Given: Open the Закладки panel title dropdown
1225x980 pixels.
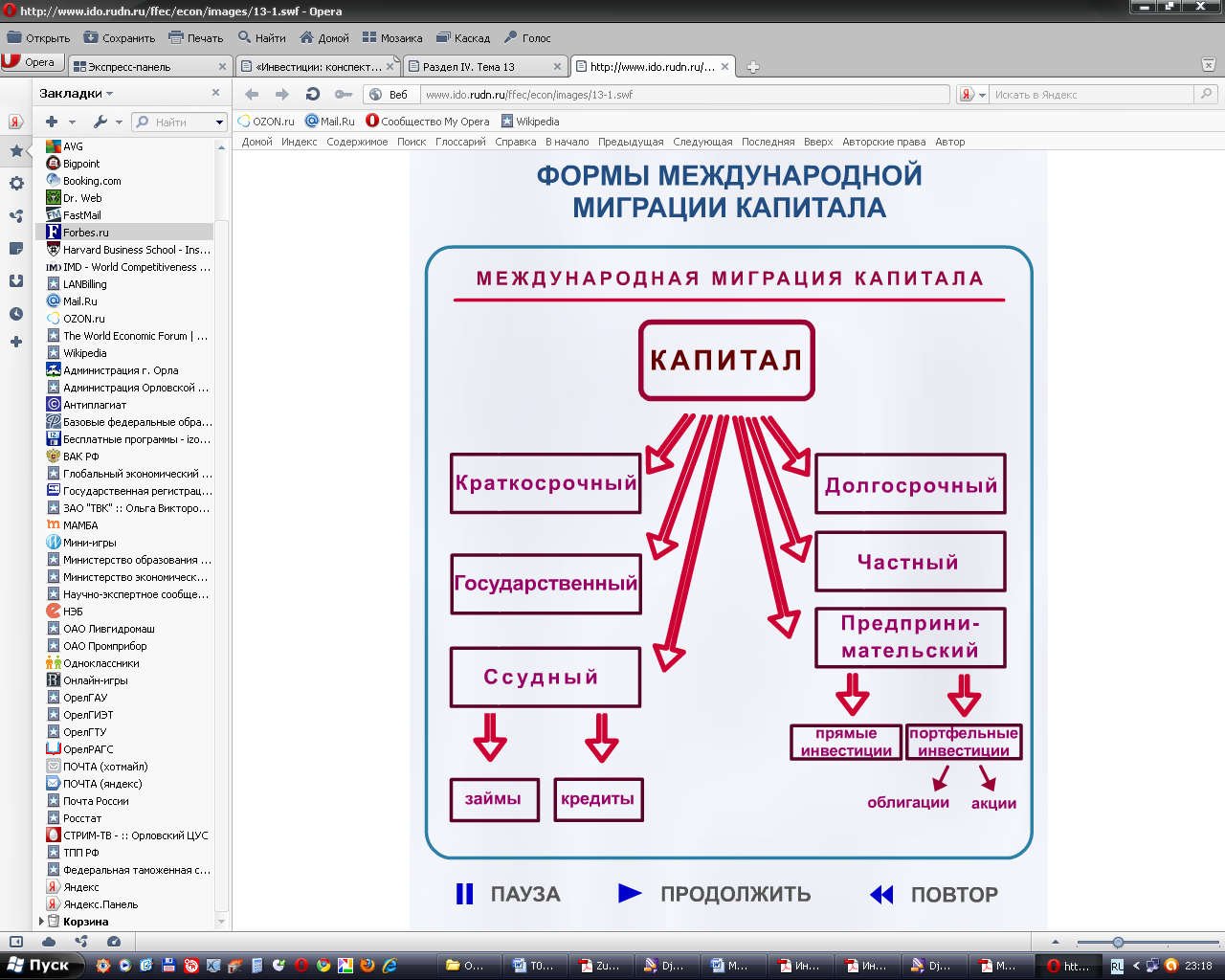Looking at the screenshot, I should pos(76,93).
